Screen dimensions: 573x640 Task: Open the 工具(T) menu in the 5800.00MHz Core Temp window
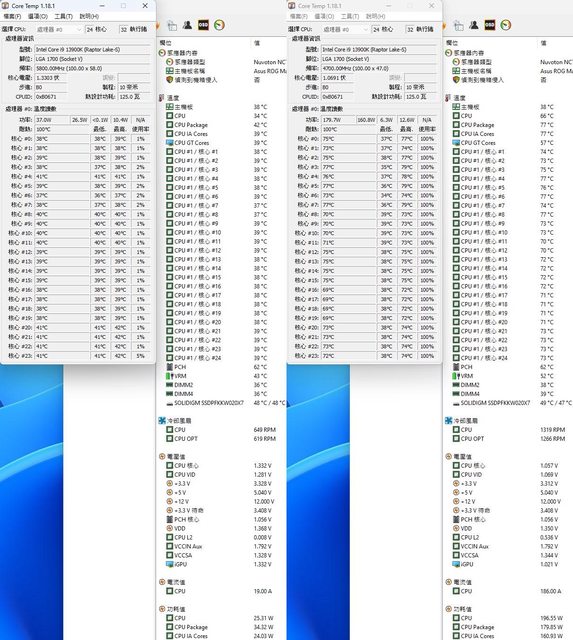[x=63, y=16]
